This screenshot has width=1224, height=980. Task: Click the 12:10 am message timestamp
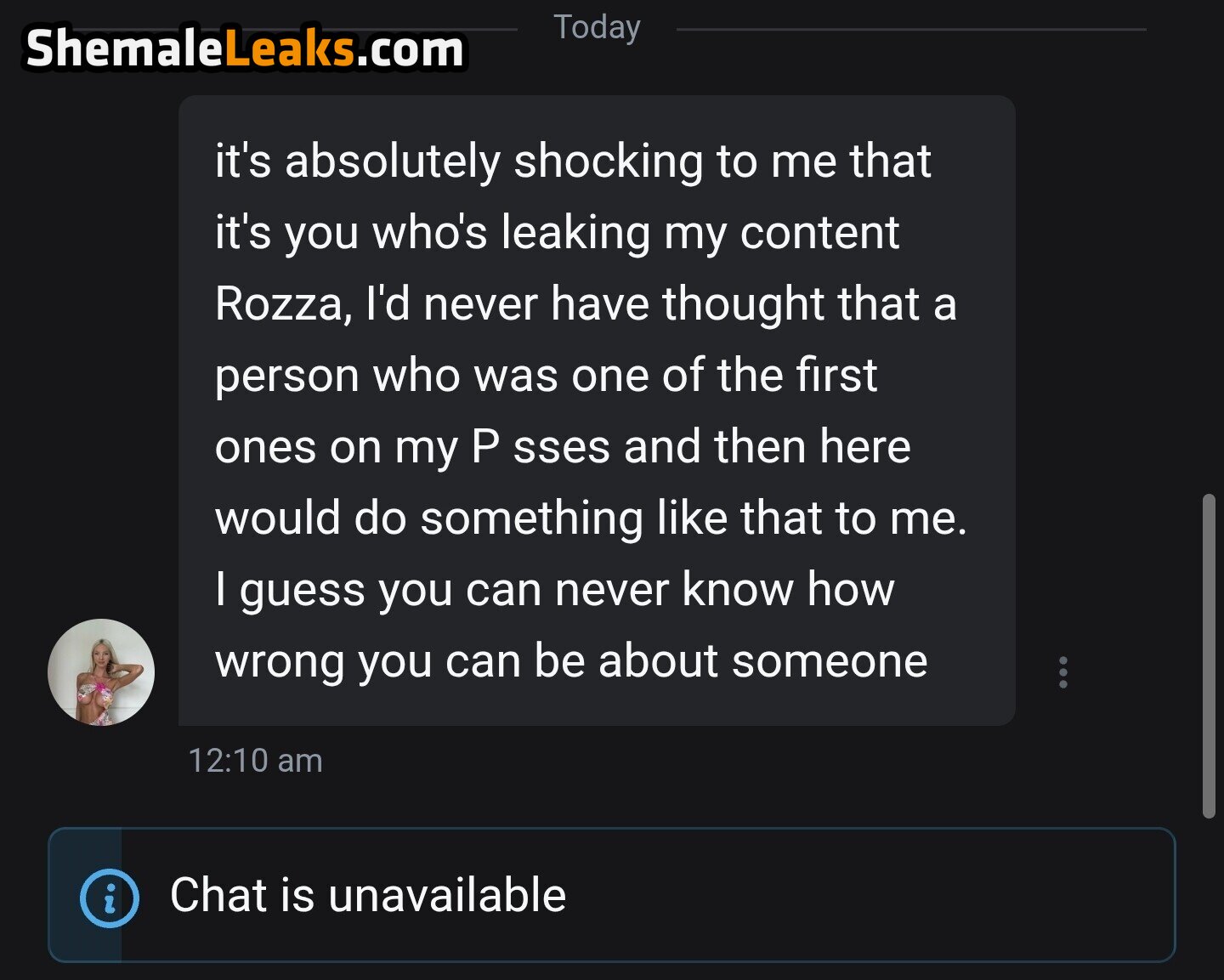[255, 761]
